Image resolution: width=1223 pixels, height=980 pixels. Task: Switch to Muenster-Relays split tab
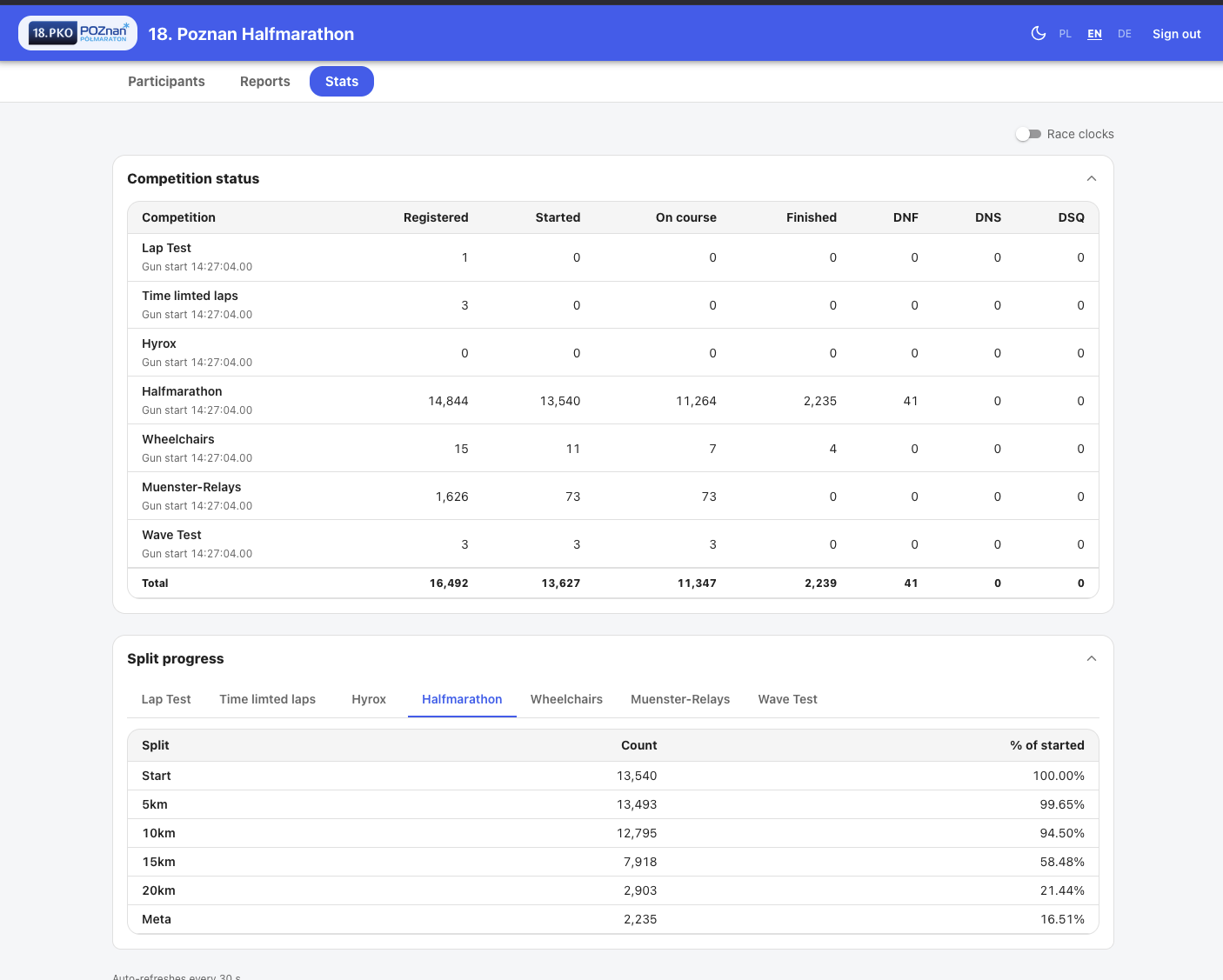680,699
